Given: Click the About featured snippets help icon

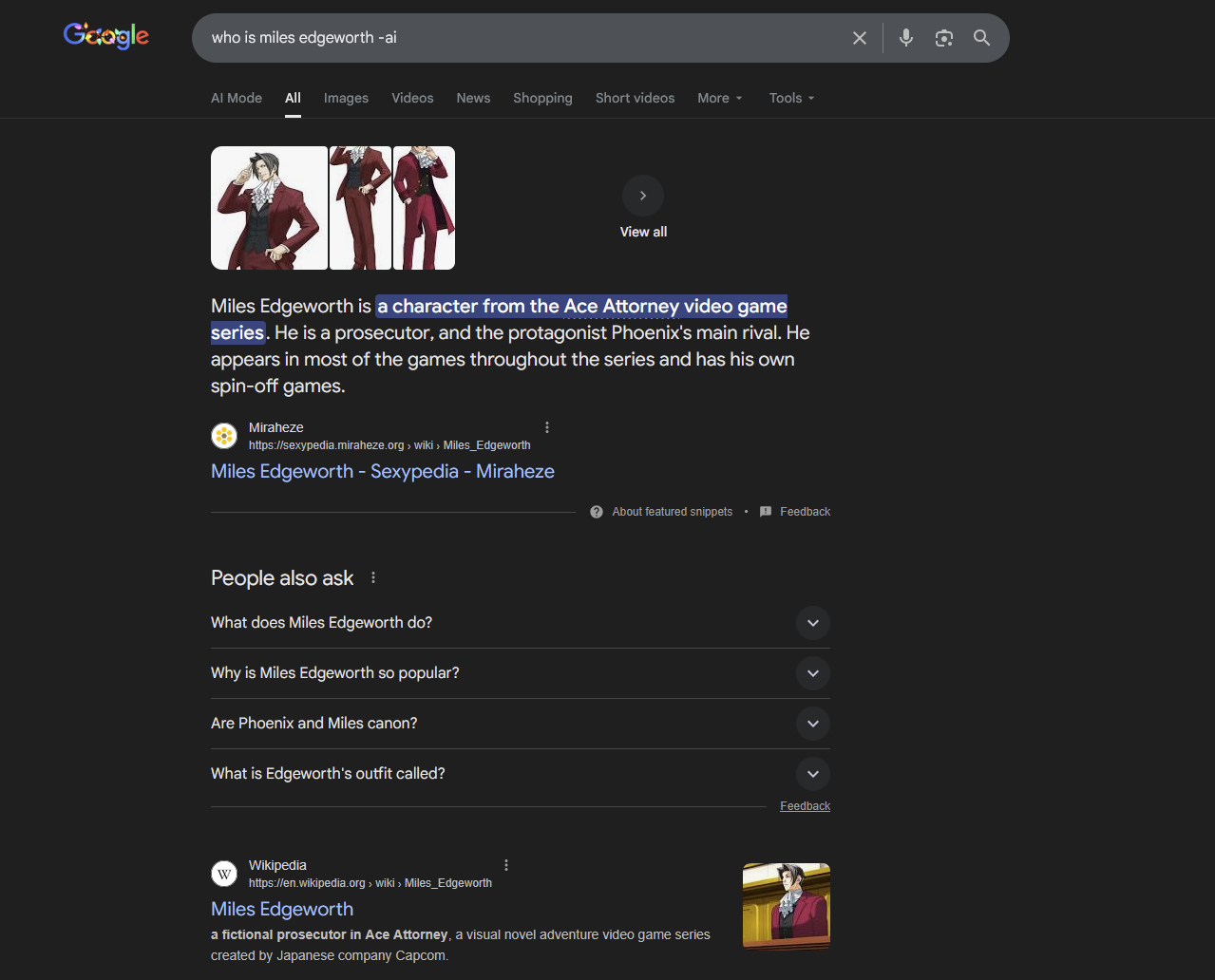Looking at the screenshot, I should (597, 512).
